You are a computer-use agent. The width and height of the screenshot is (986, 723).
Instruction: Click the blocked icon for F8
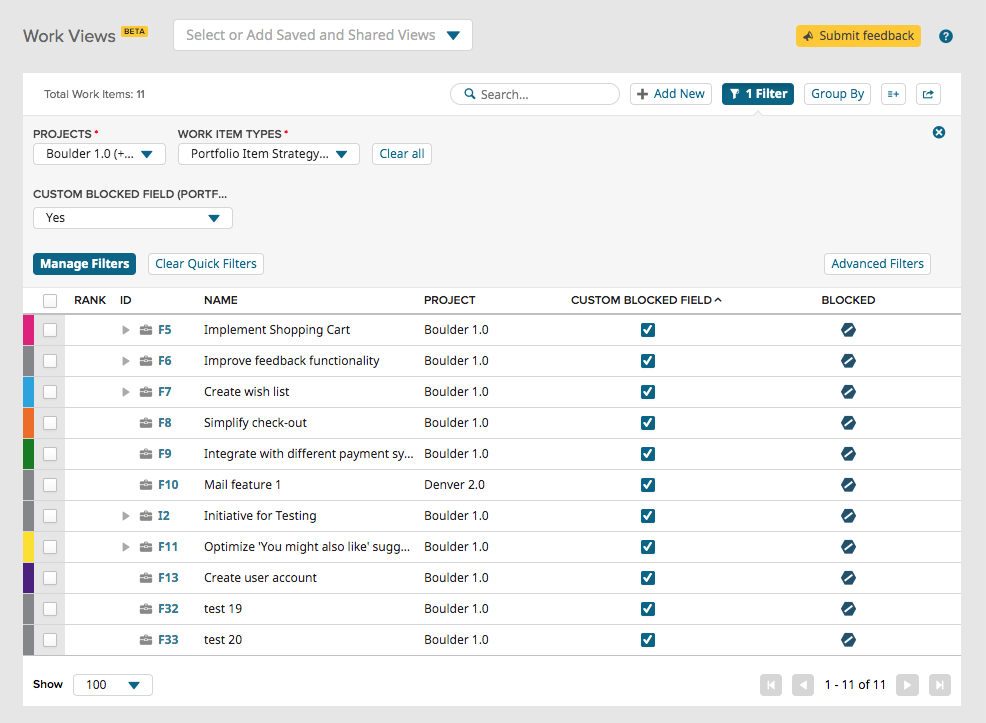coord(848,422)
